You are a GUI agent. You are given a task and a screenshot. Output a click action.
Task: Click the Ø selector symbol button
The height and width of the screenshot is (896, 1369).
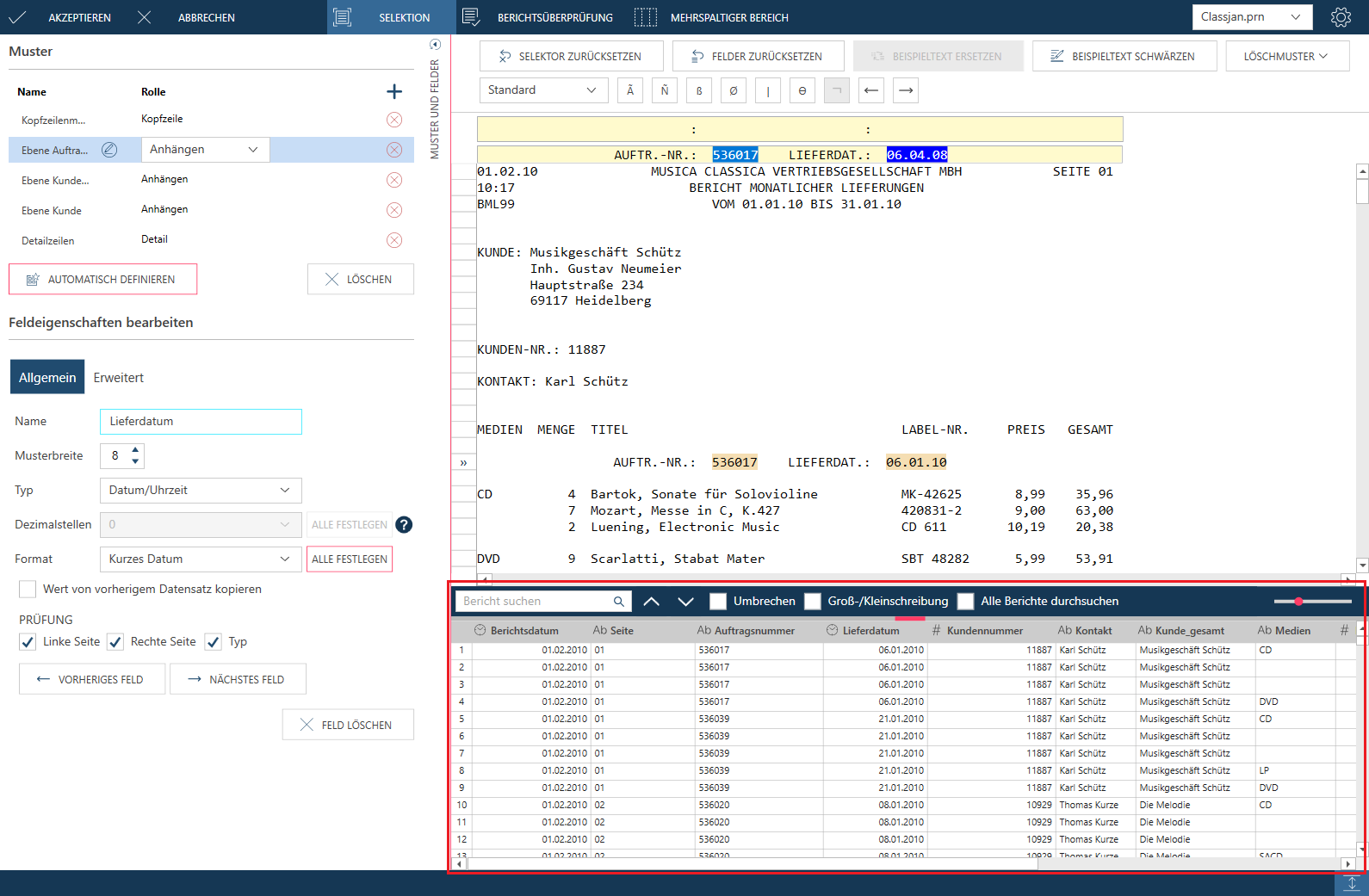coord(734,90)
